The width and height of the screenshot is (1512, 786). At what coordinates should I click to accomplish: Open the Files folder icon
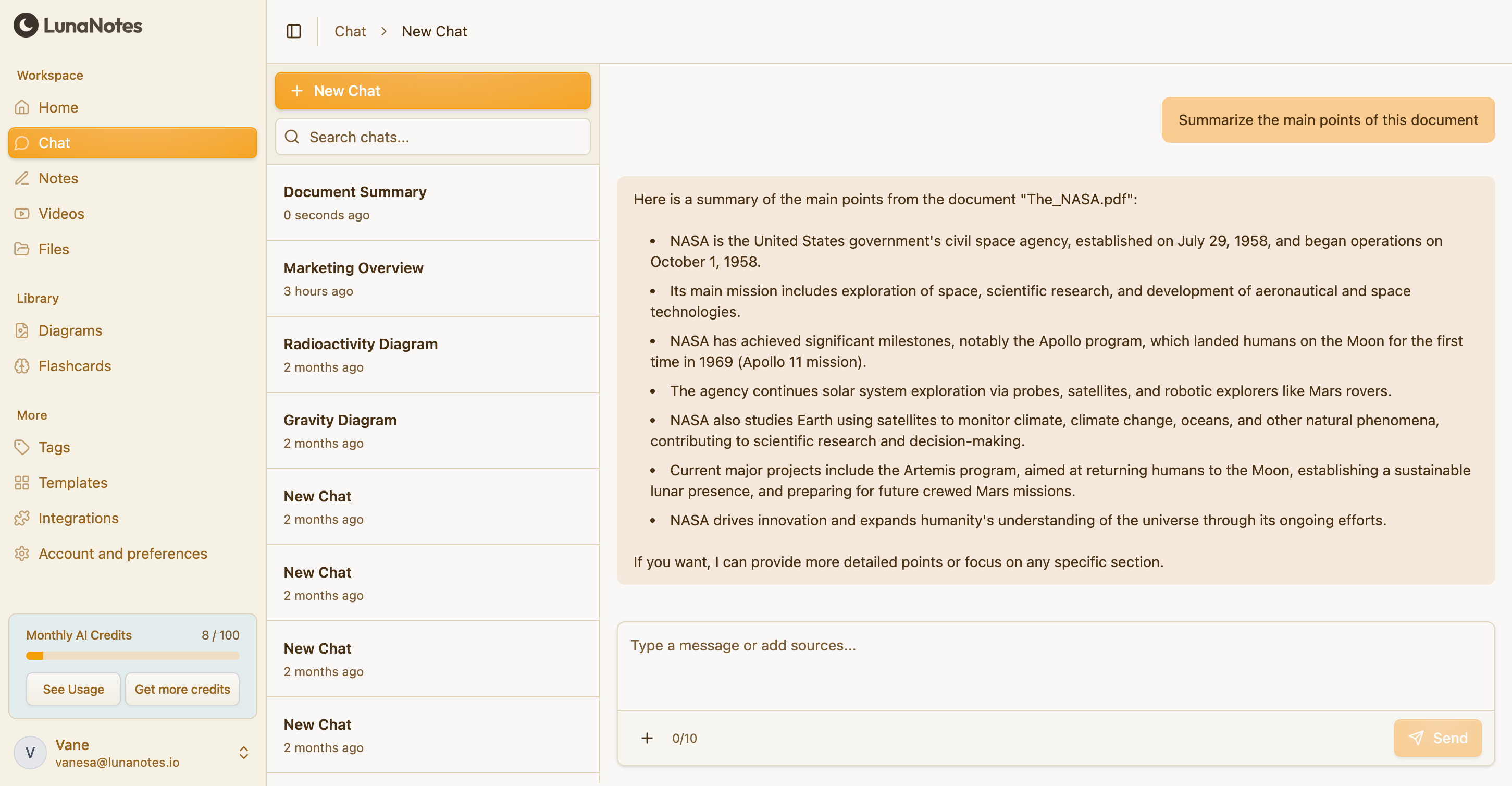click(22, 249)
